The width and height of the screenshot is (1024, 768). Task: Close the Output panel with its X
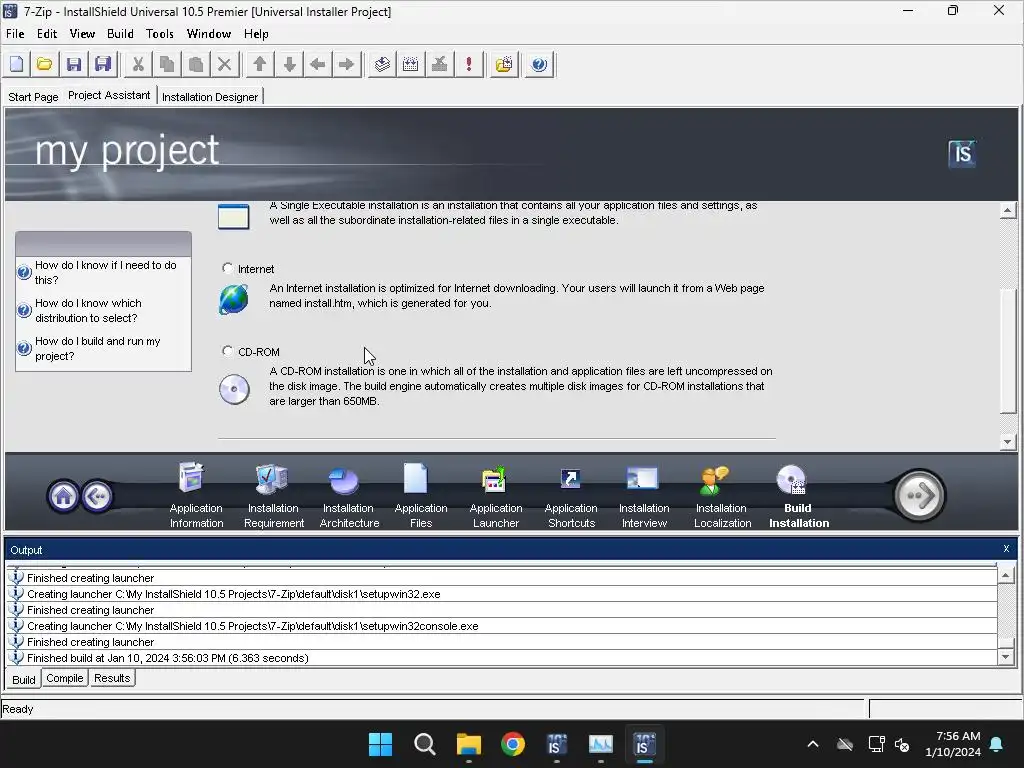(x=1006, y=549)
